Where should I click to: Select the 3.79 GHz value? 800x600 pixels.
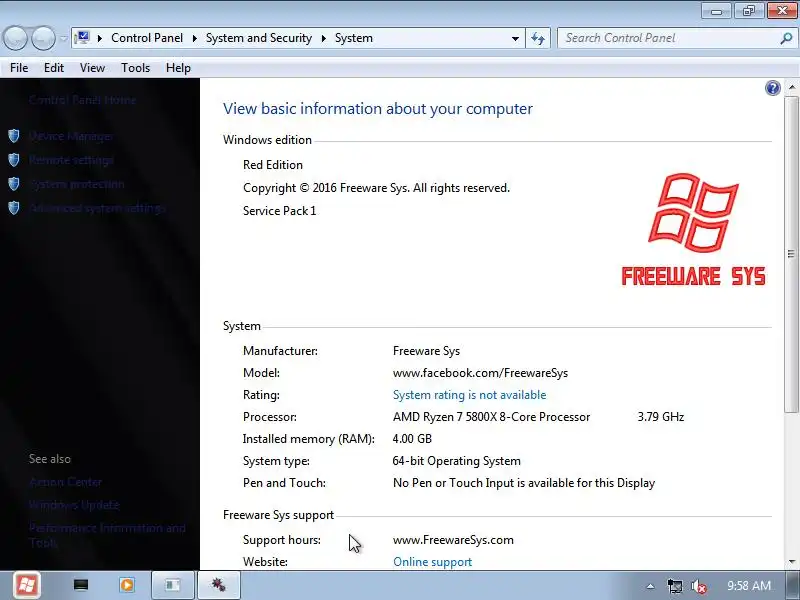point(661,417)
